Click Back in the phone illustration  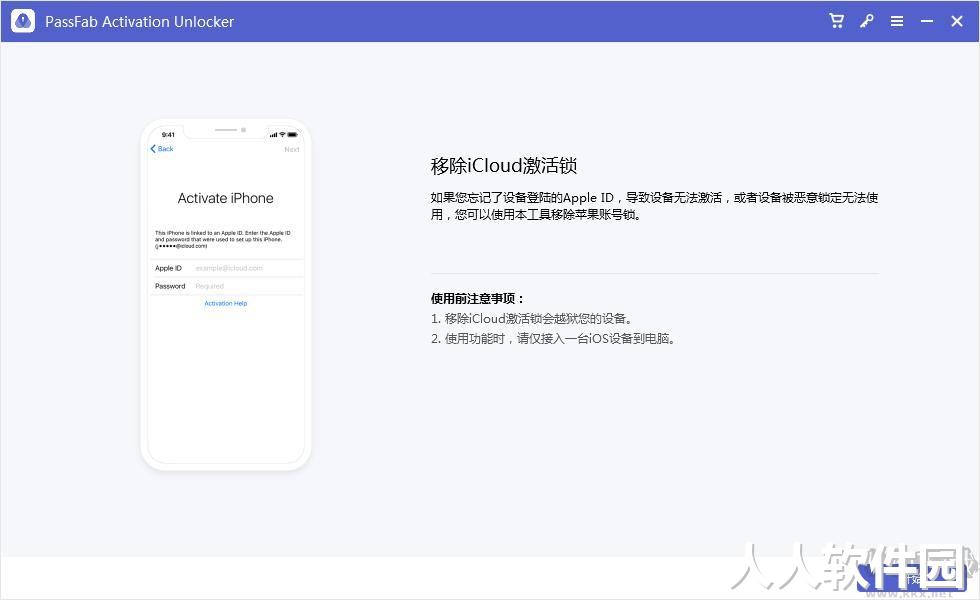click(162, 149)
